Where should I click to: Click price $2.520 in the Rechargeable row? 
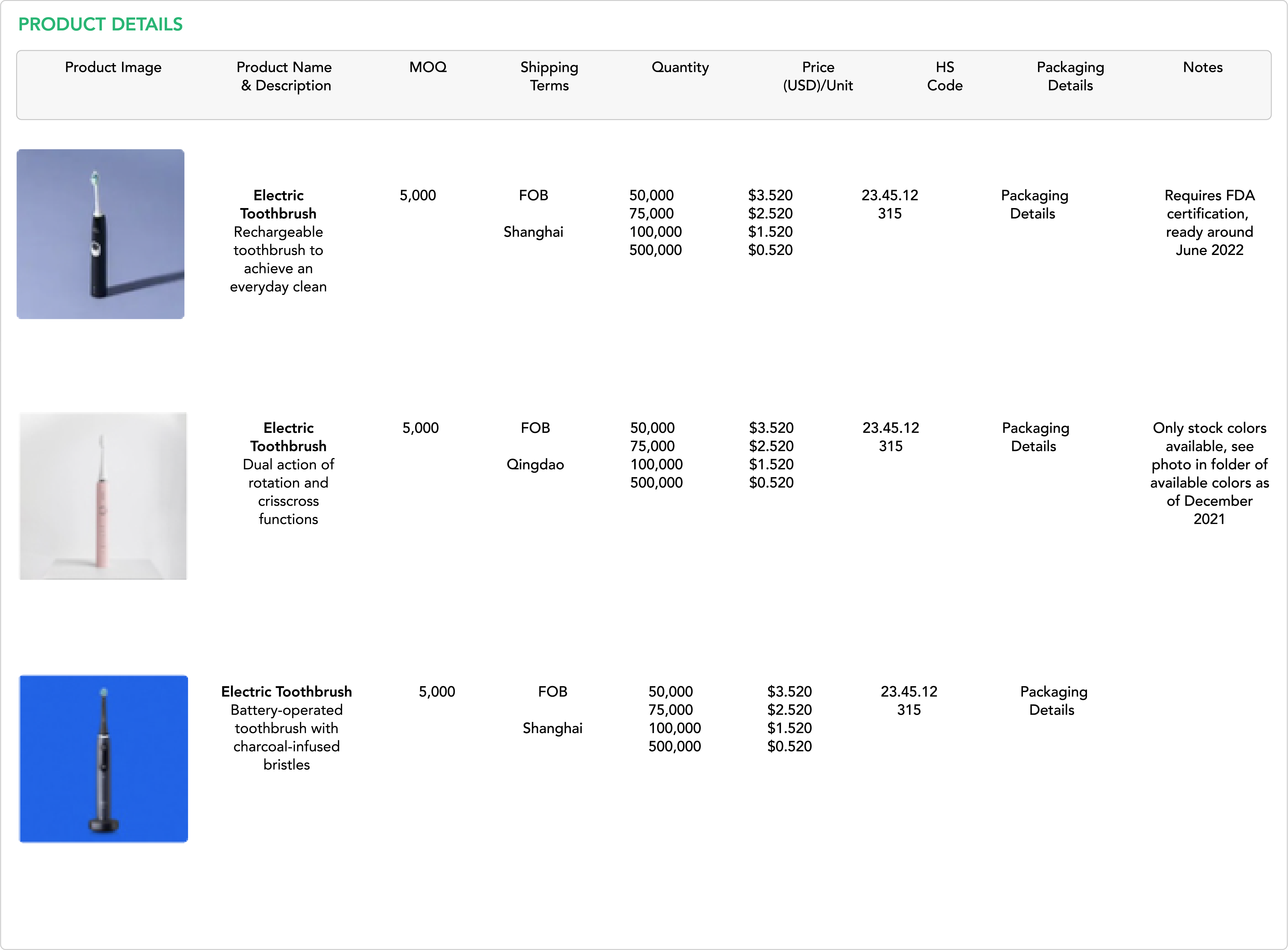(770, 214)
